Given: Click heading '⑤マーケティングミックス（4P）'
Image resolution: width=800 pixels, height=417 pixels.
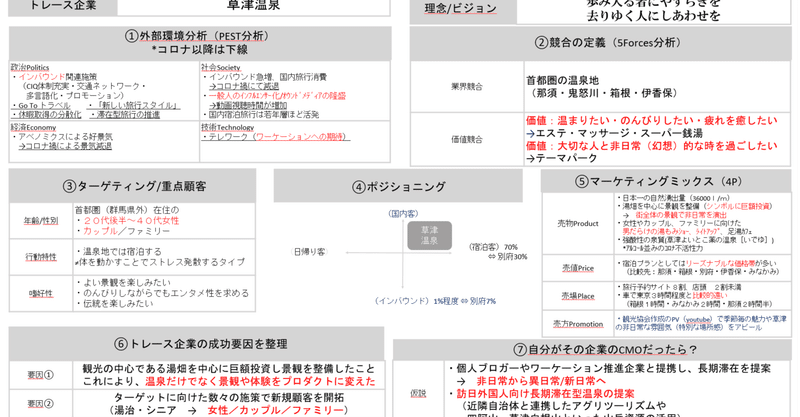Looking at the screenshot, I should pos(659,182).
